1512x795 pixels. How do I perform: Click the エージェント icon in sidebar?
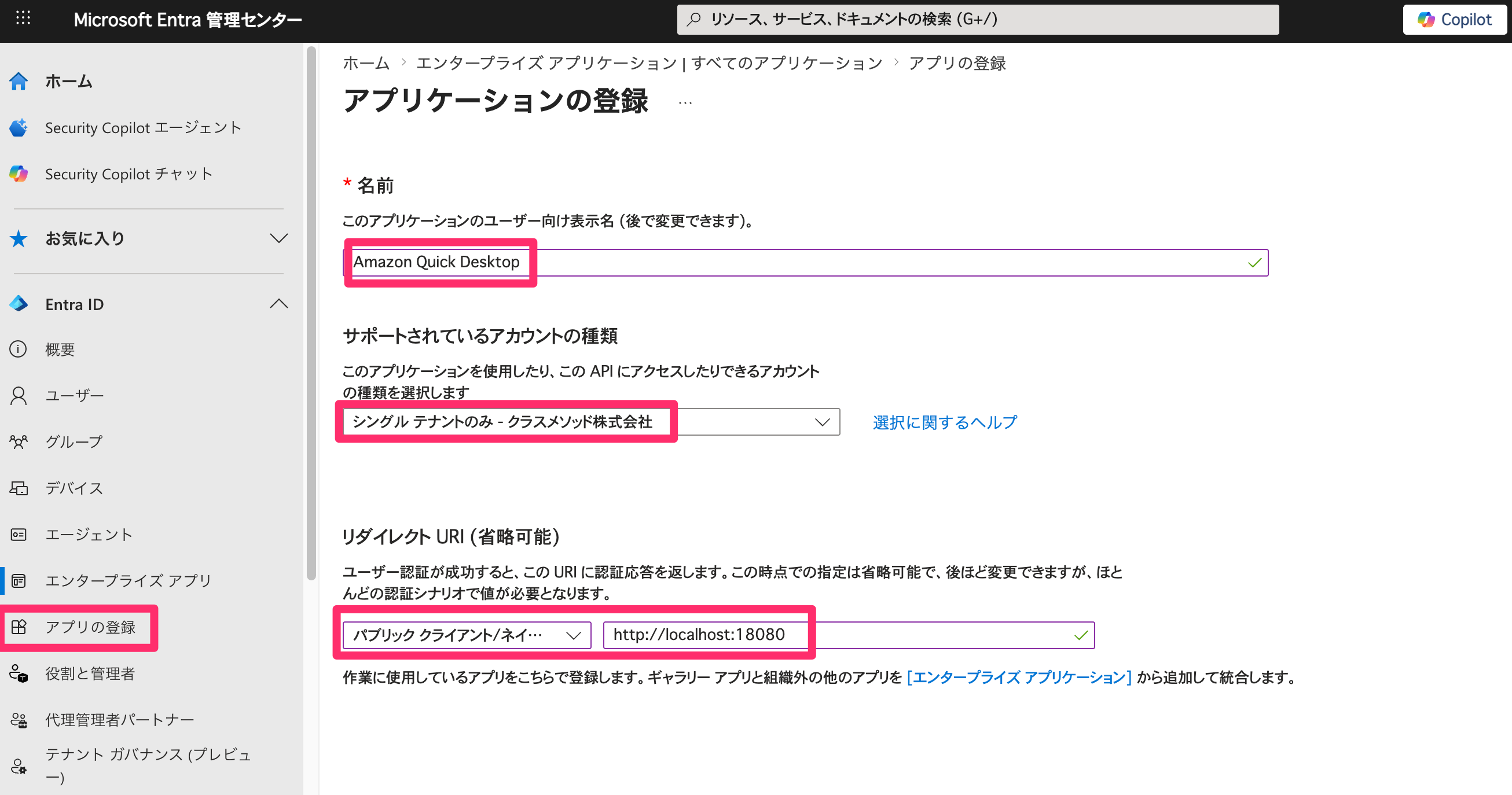click(x=18, y=535)
